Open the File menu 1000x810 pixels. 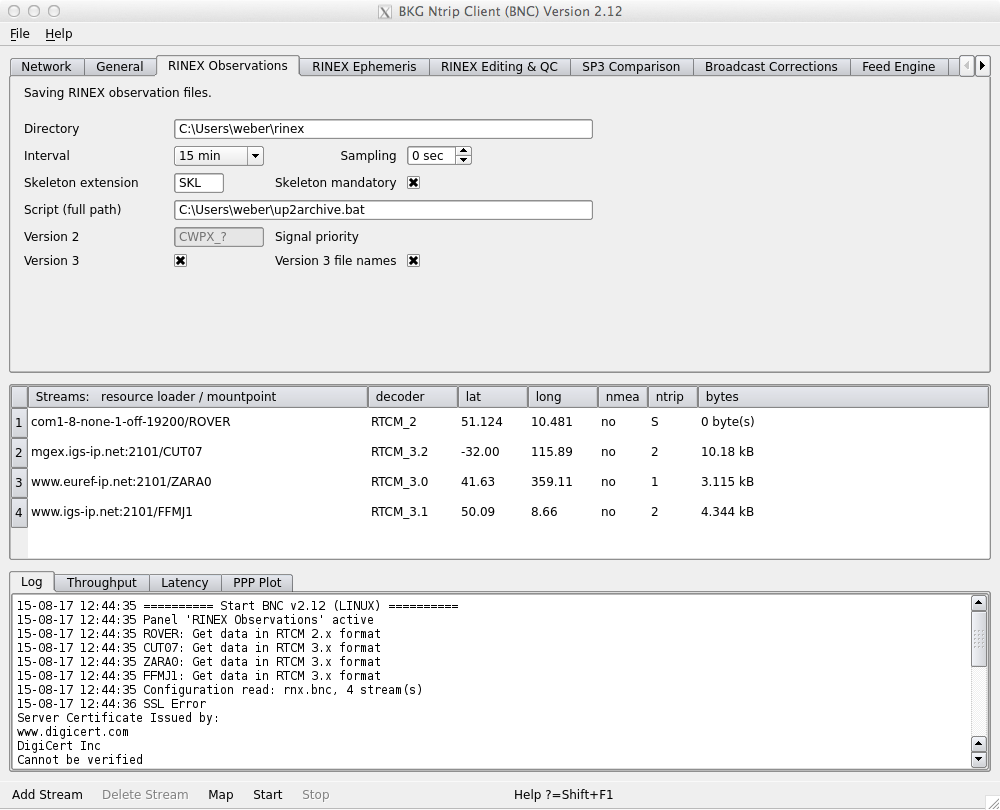(x=20, y=34)
